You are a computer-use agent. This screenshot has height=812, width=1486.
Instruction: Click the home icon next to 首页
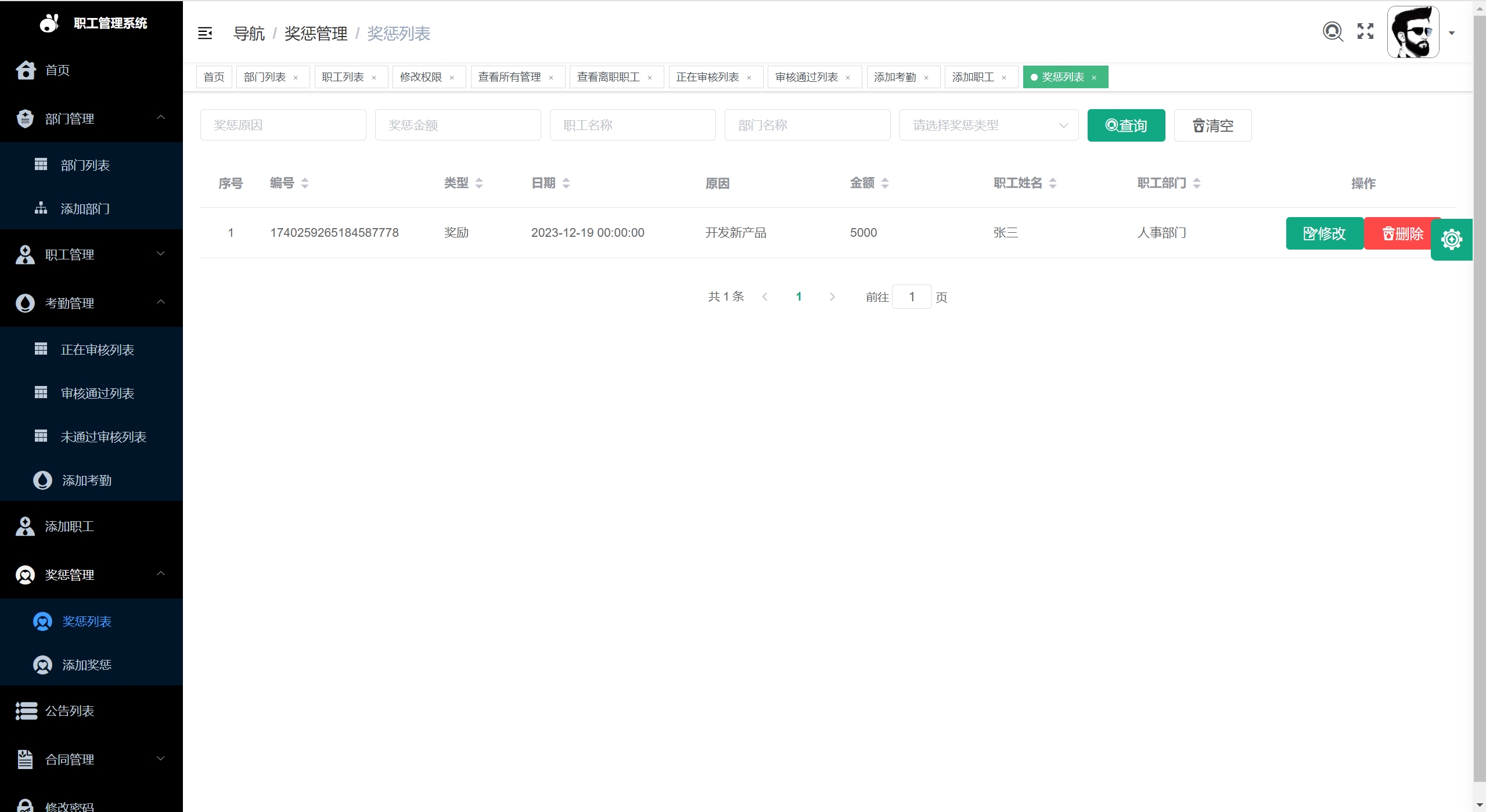coord(26,70)
